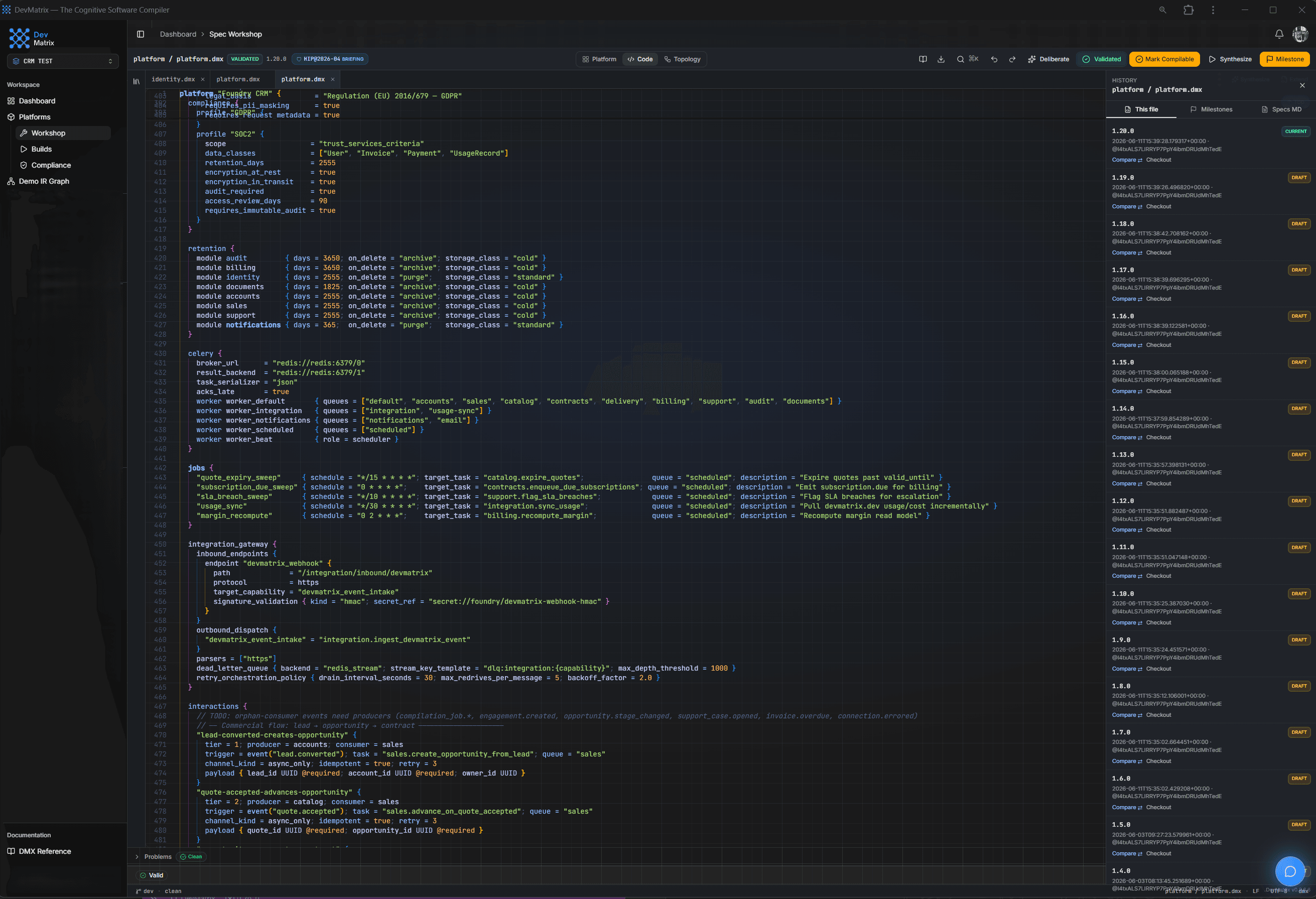Click the Validated status toggle
1316x899 pixels.
point(1101,59)
